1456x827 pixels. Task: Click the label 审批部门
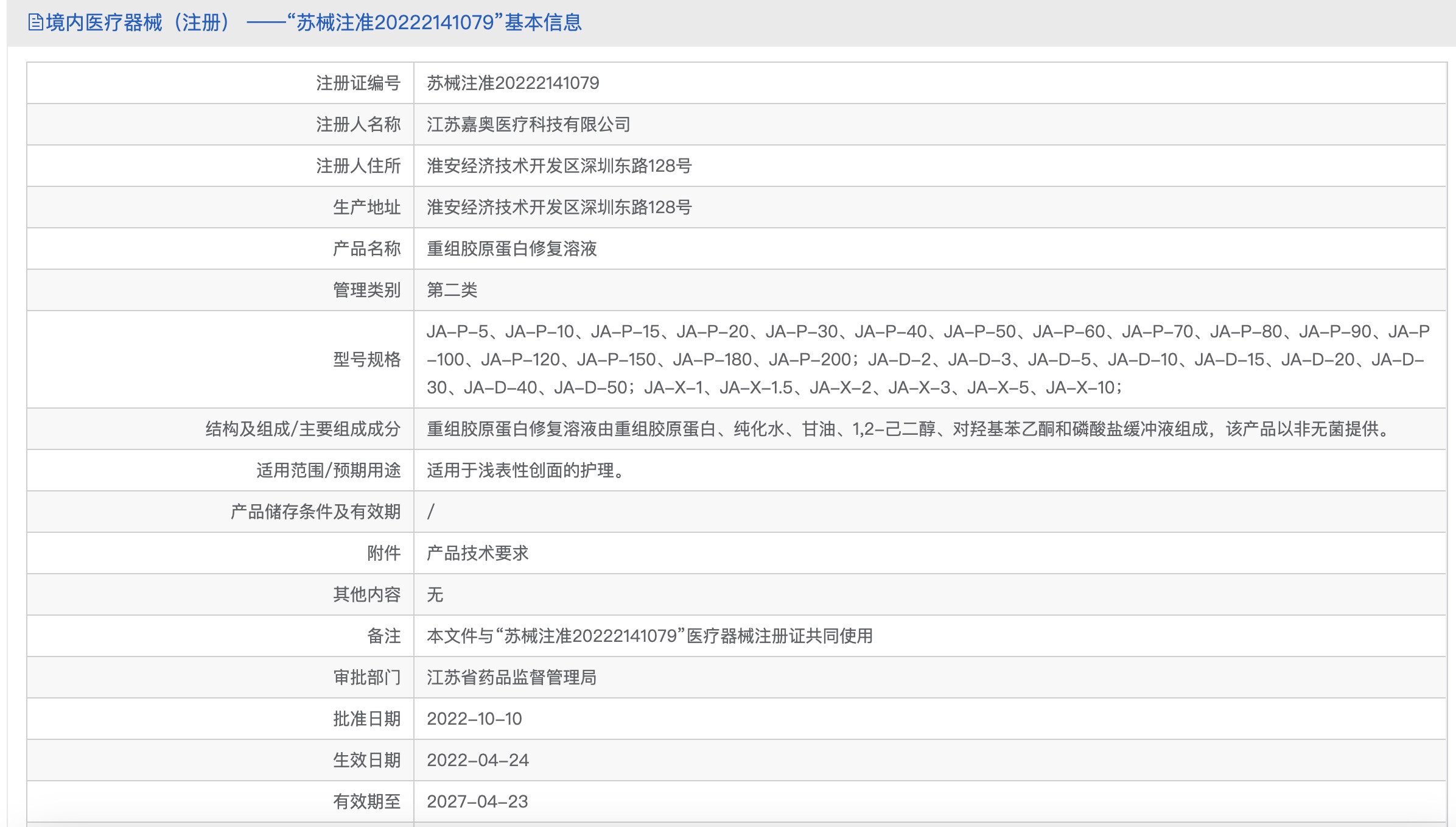366,677
